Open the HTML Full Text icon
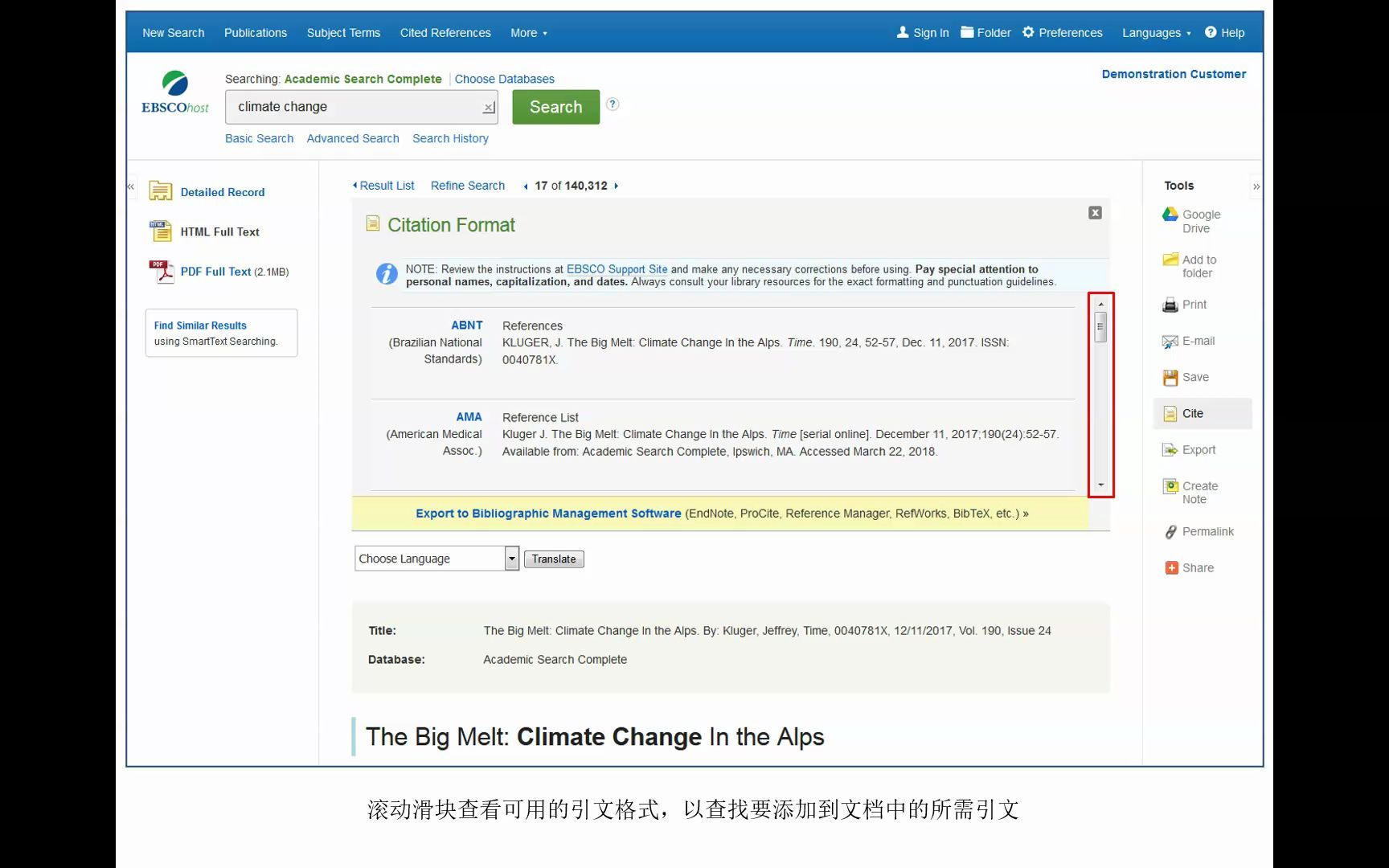The height and width of the screenshot is (868, 1389). click(x=161, y=231)
